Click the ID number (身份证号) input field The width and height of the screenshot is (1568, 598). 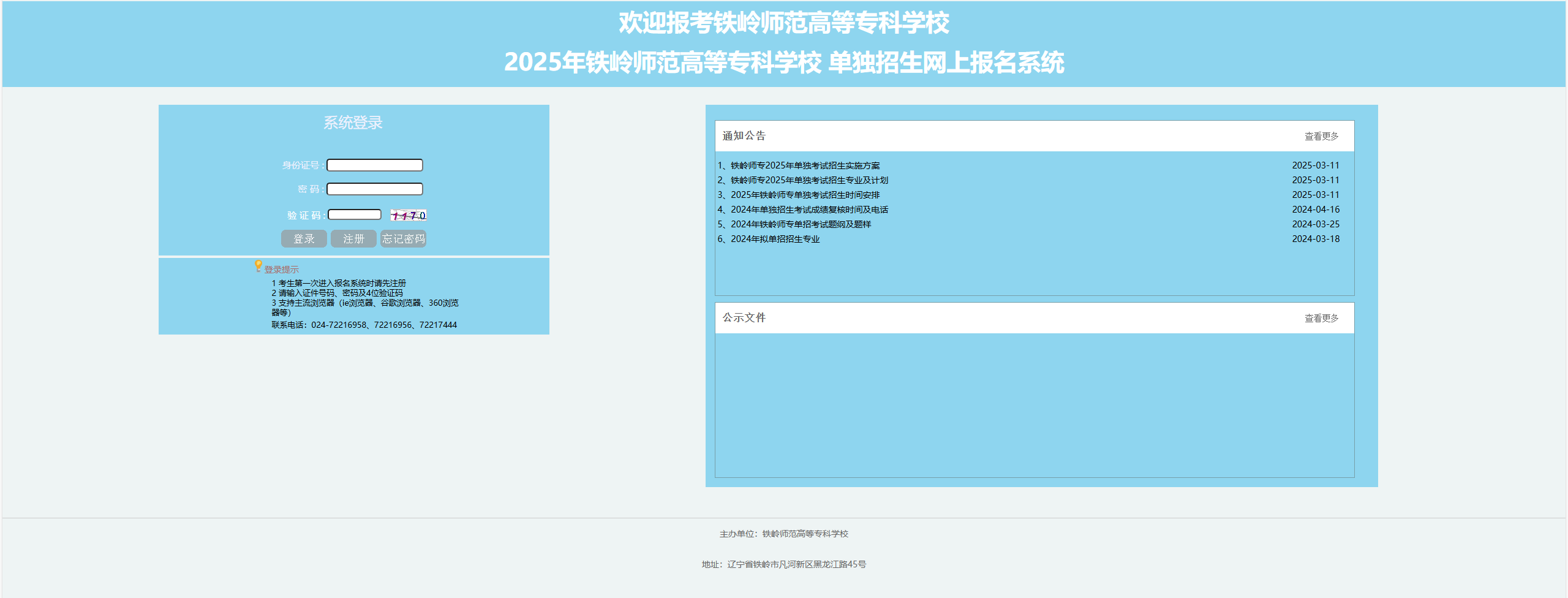(375, 165)
